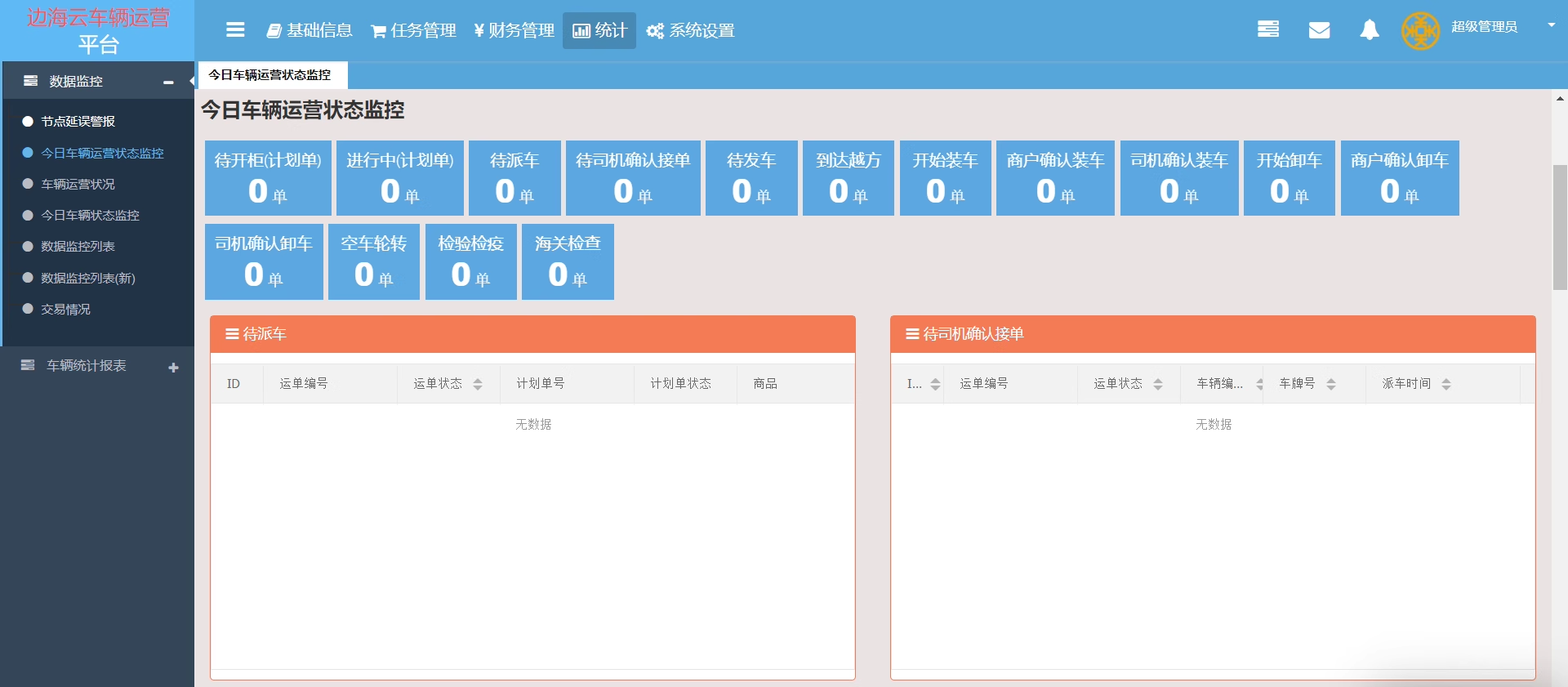The height and width of the screenshot is (687, 1568).
Task: Sort by 车牌号 column
Action: pyautogui.click(x=1331, y=384)
